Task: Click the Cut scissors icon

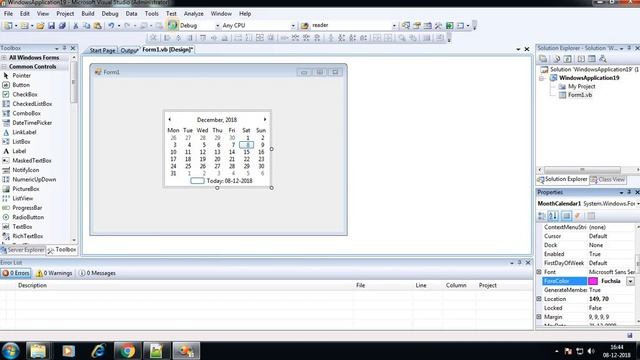Action: click(76, 26)
